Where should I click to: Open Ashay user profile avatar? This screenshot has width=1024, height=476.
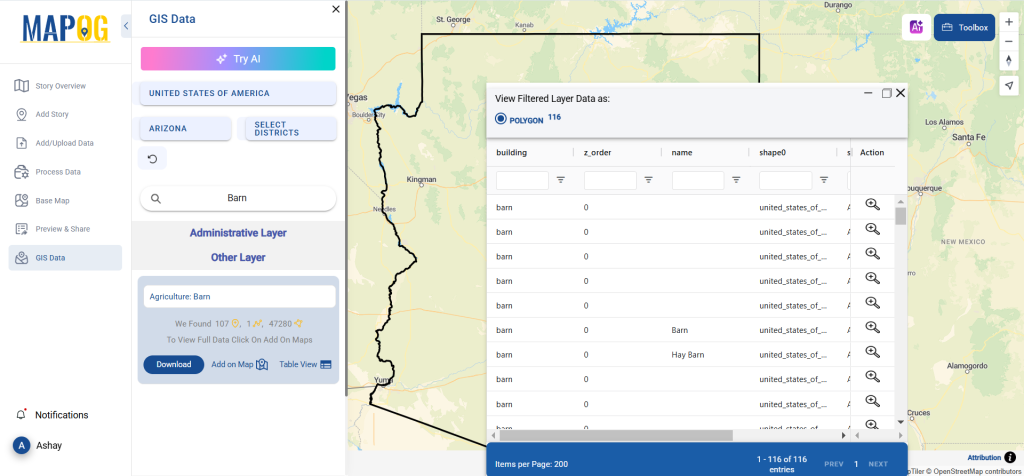(x=22, y=445)
